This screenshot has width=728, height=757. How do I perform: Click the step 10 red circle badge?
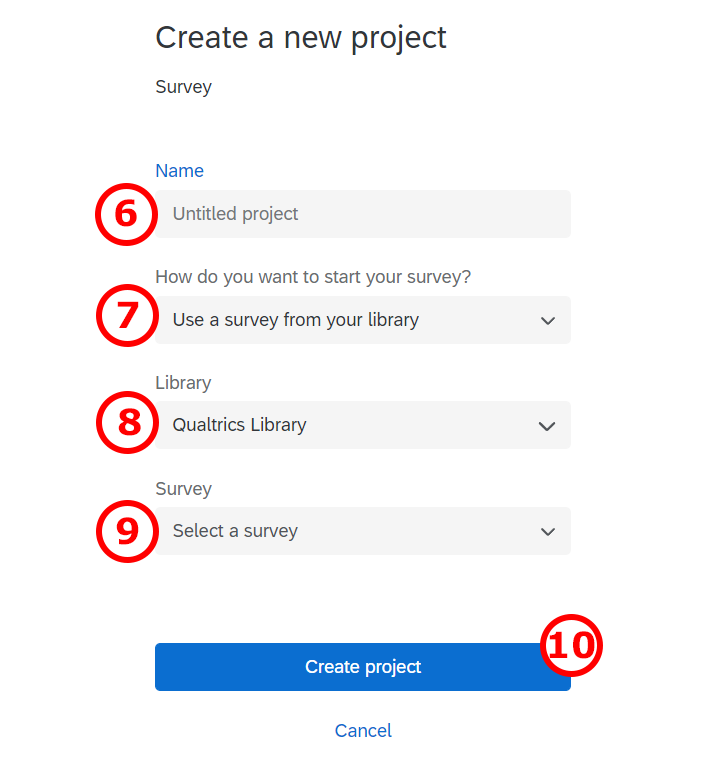(570, 645)
